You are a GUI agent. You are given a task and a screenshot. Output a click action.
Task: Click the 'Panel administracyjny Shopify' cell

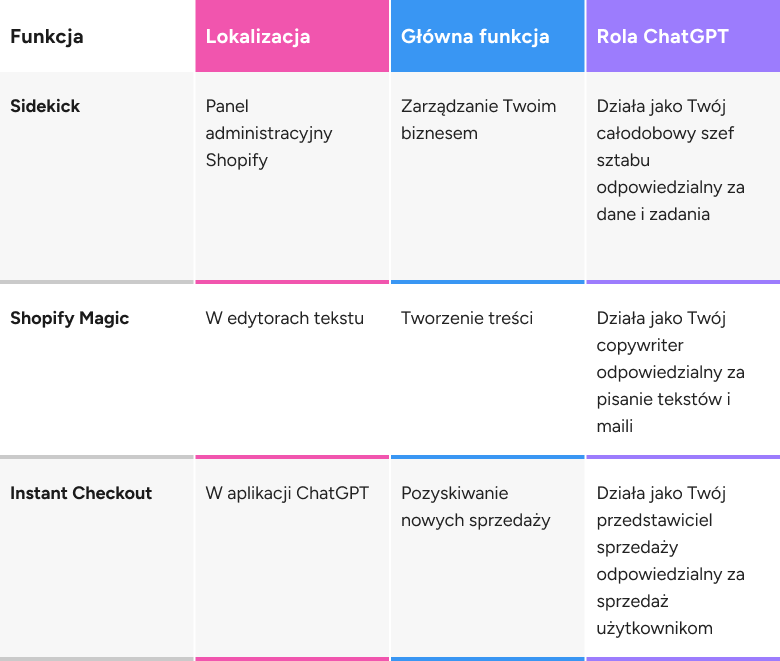[269, 133]
